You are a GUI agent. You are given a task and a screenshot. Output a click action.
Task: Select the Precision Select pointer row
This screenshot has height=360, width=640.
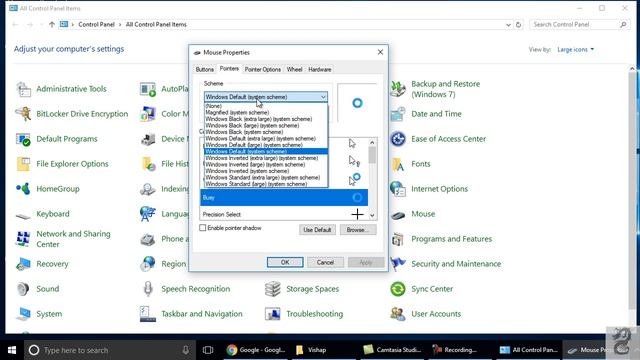(284, 214)
